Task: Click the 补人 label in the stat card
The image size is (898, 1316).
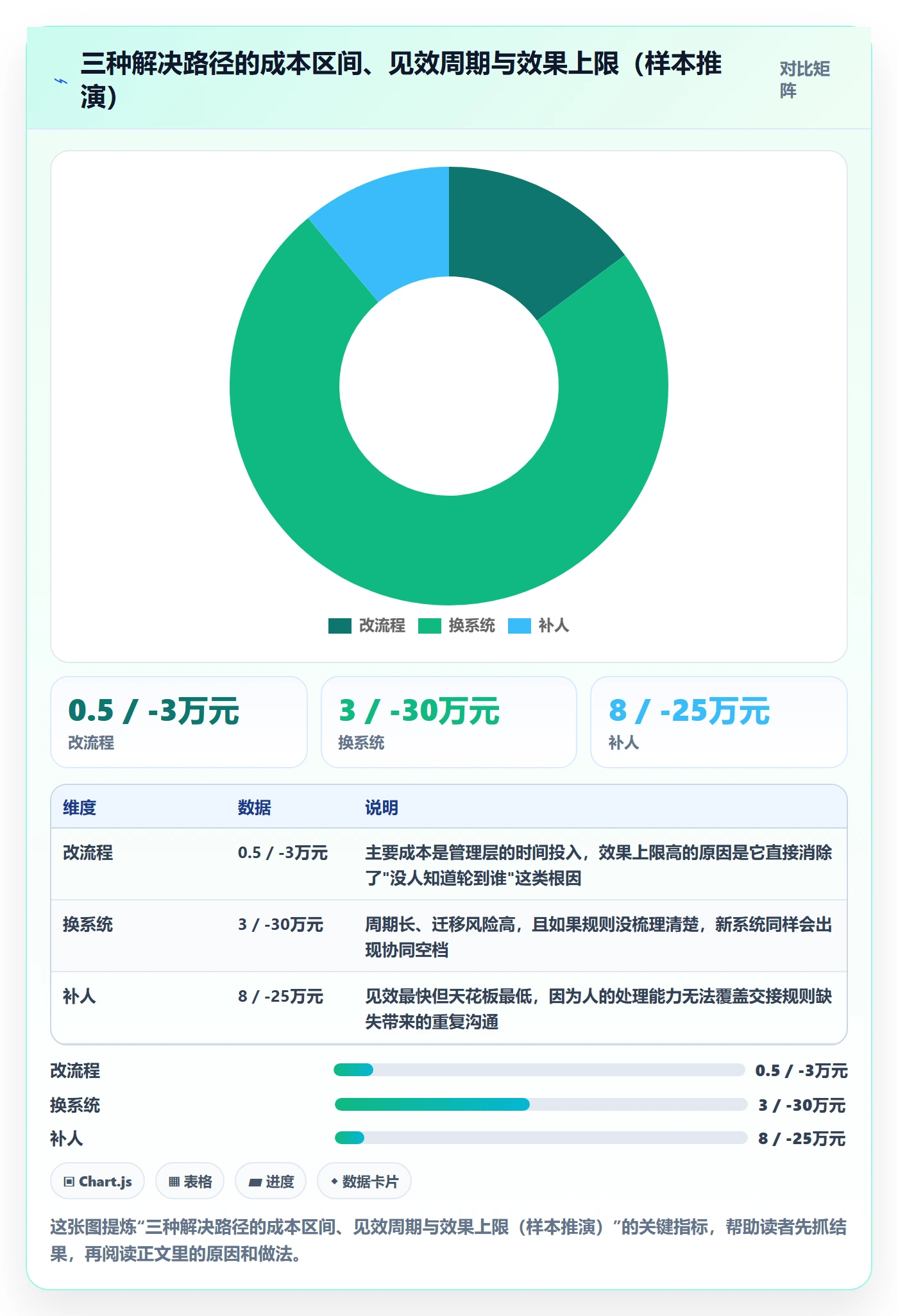Action: click(x=624, y=743)
